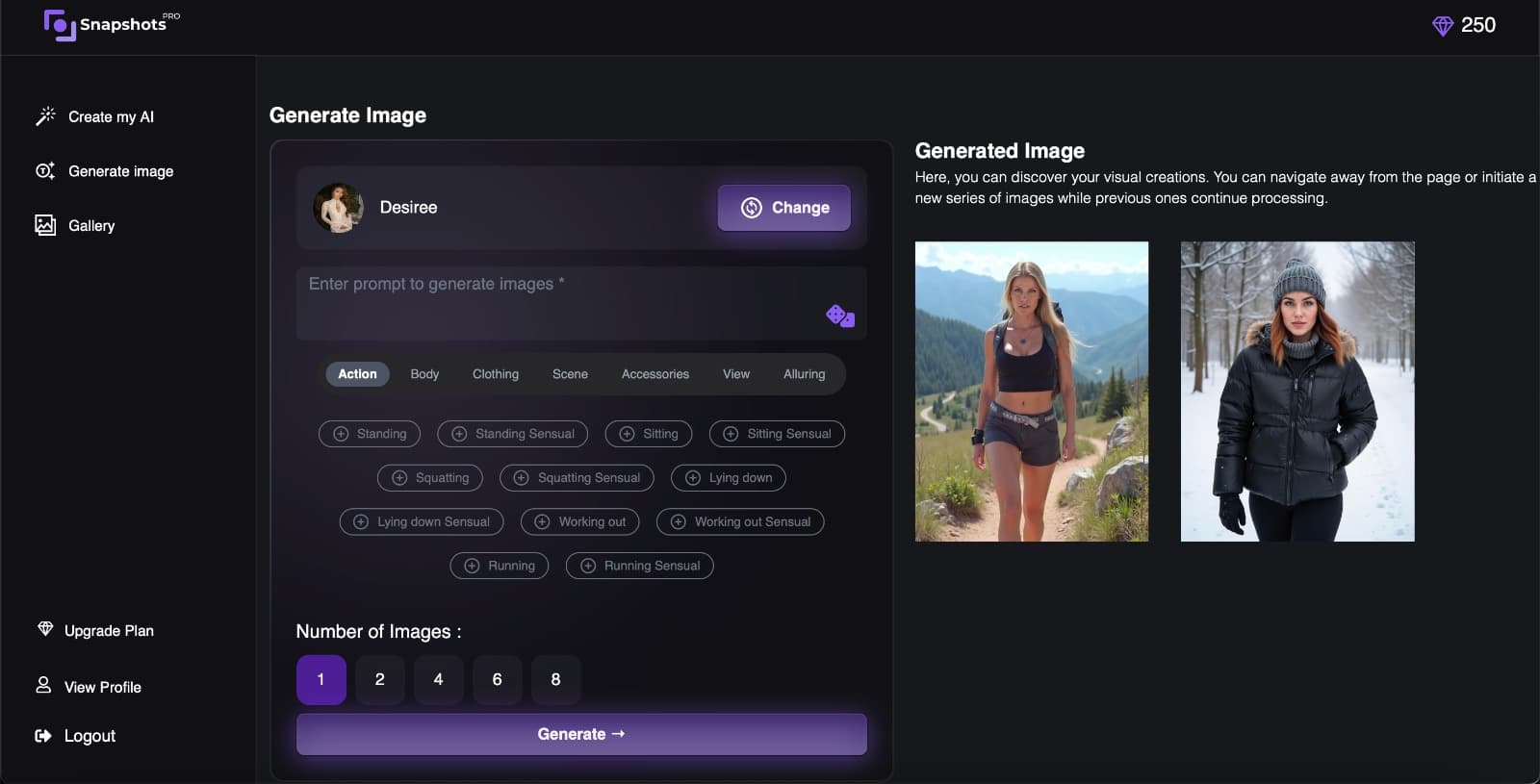Click the Logout arrow icon
Image resolution: width=1540 pixels, height=784 pixels.
click(x=43, y=736)
